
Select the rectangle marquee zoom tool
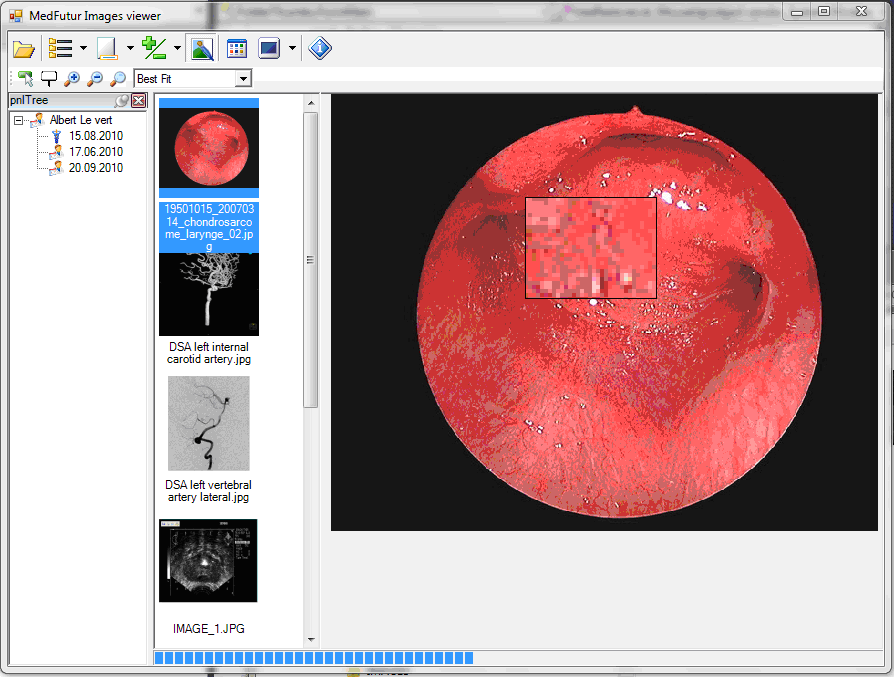48,79
